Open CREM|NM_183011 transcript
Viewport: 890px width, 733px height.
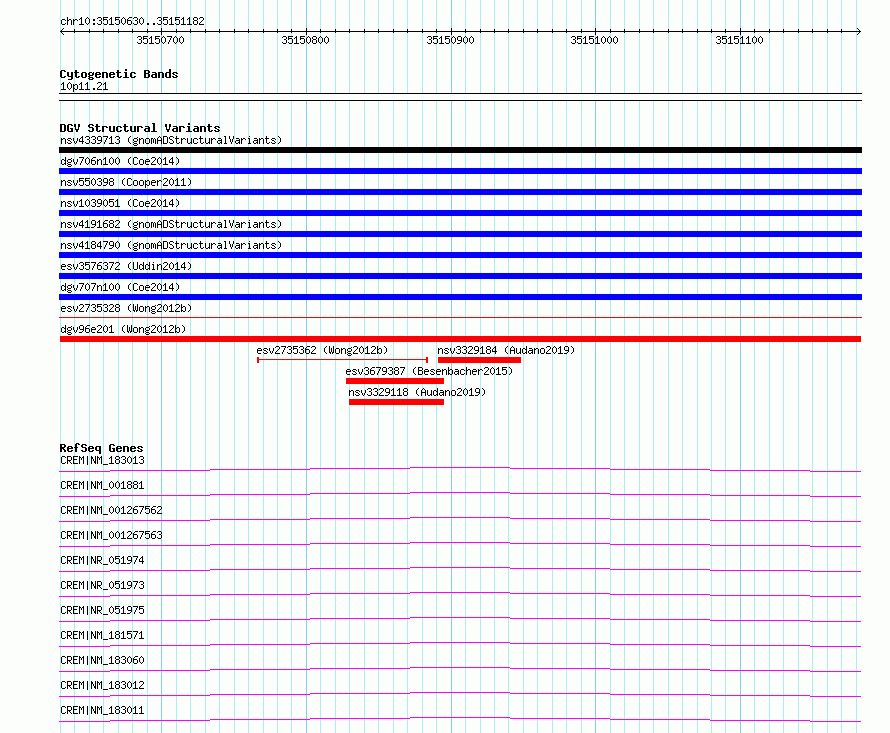102,710
